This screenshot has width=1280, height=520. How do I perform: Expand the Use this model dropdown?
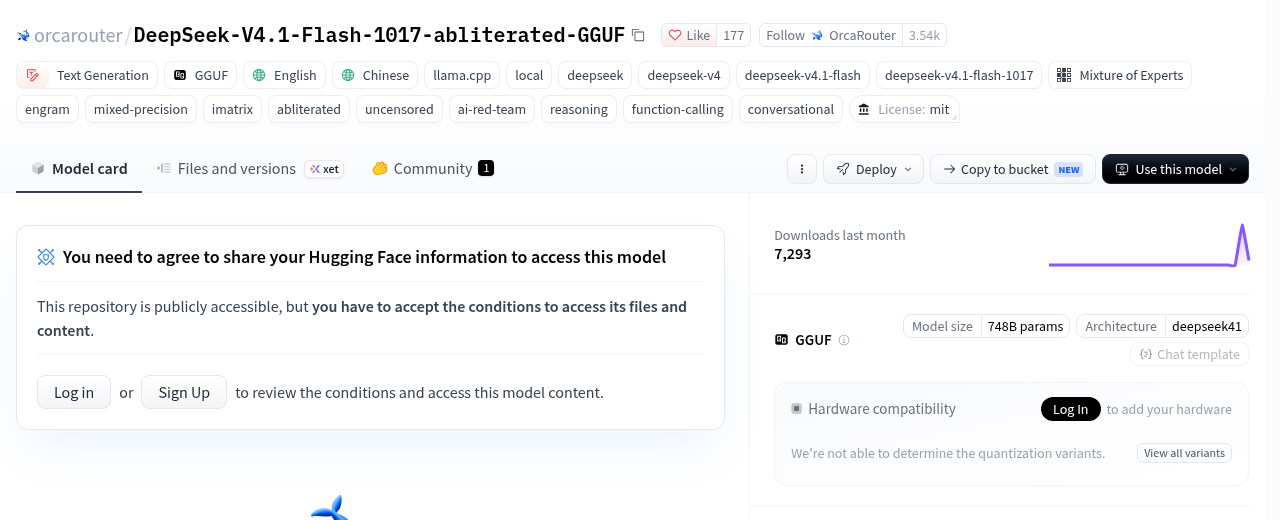(x=1175, y=169)
